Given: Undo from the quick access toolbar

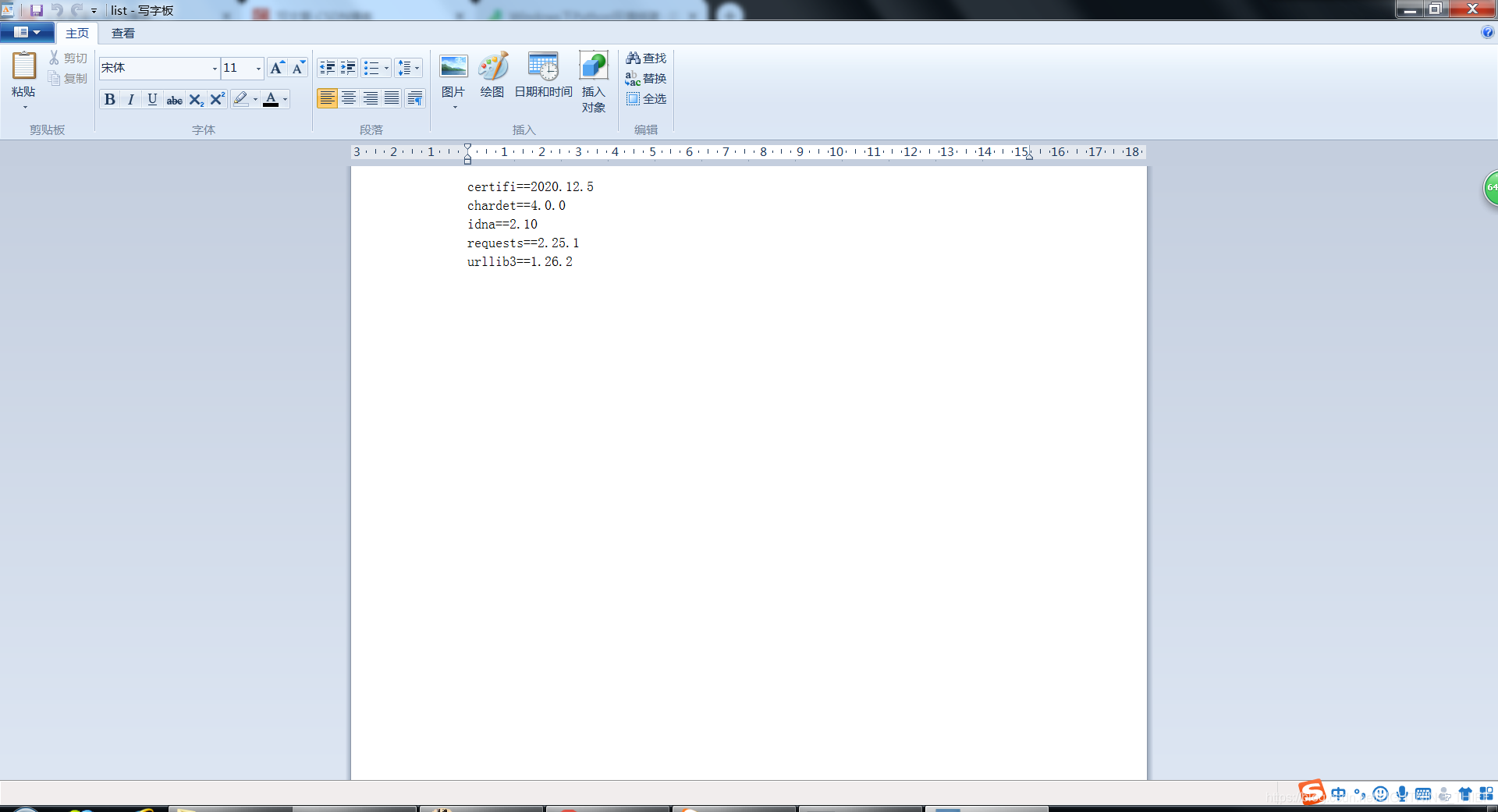Looking at the screenshot, I should pyautogui.click(x=57, y=10).
